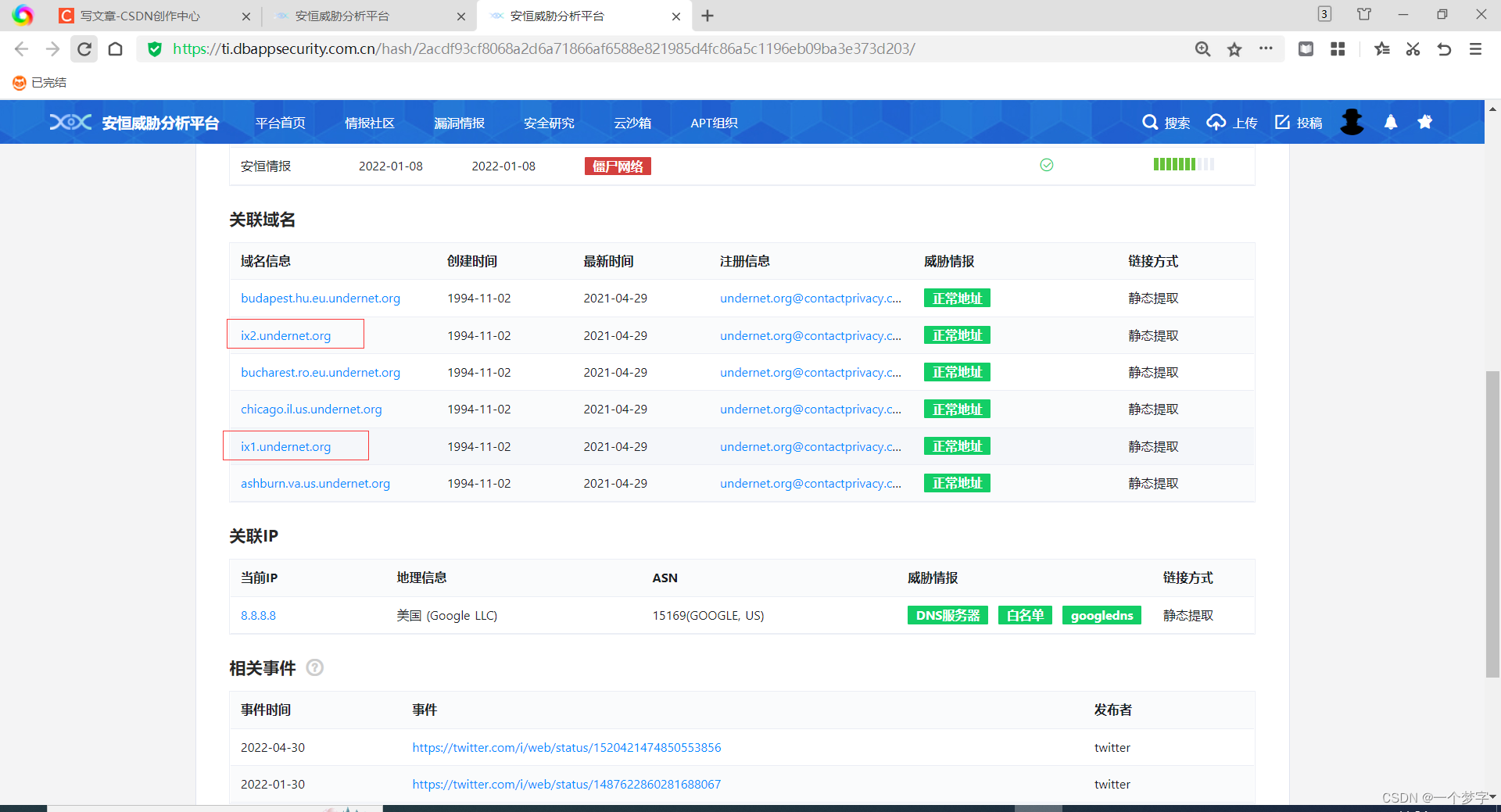
Task: Open notifications bell
Action: pyautogui.click(x=1391, y=122)
